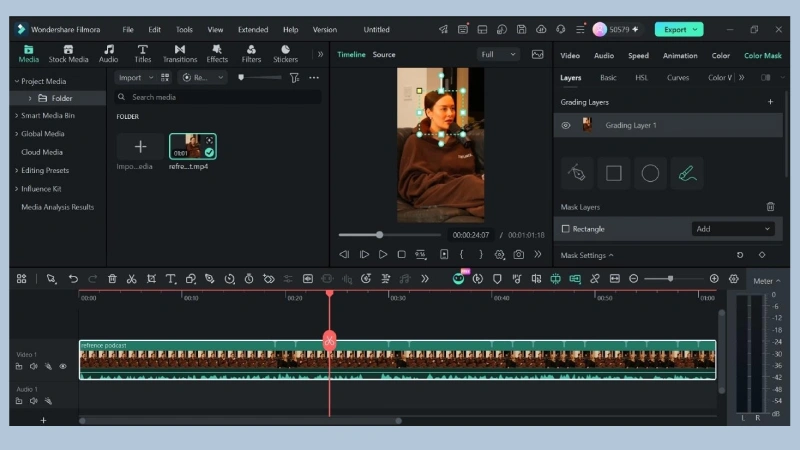
Task: Open the File menu
Action: click(128, 30)
